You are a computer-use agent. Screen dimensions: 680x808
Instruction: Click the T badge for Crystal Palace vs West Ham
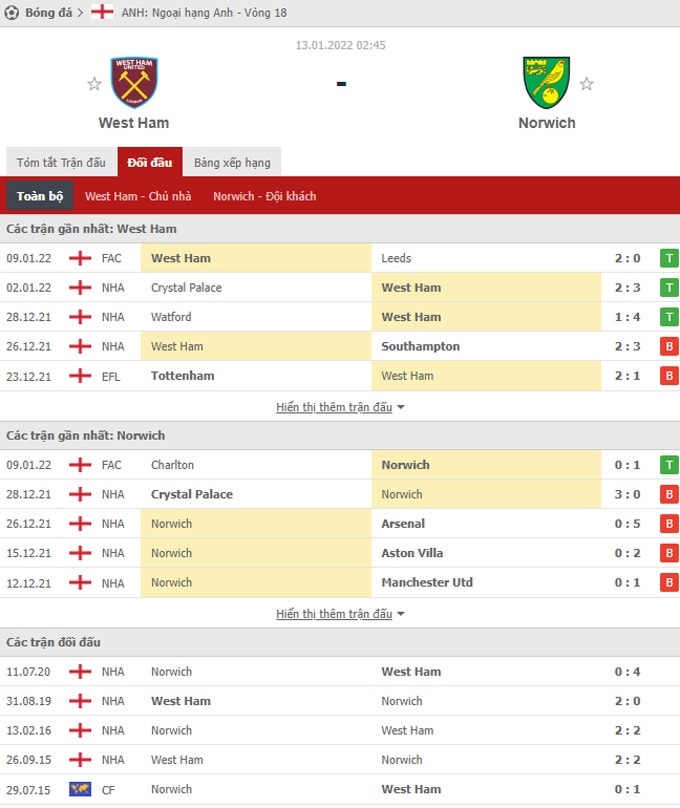coord(669,288)
